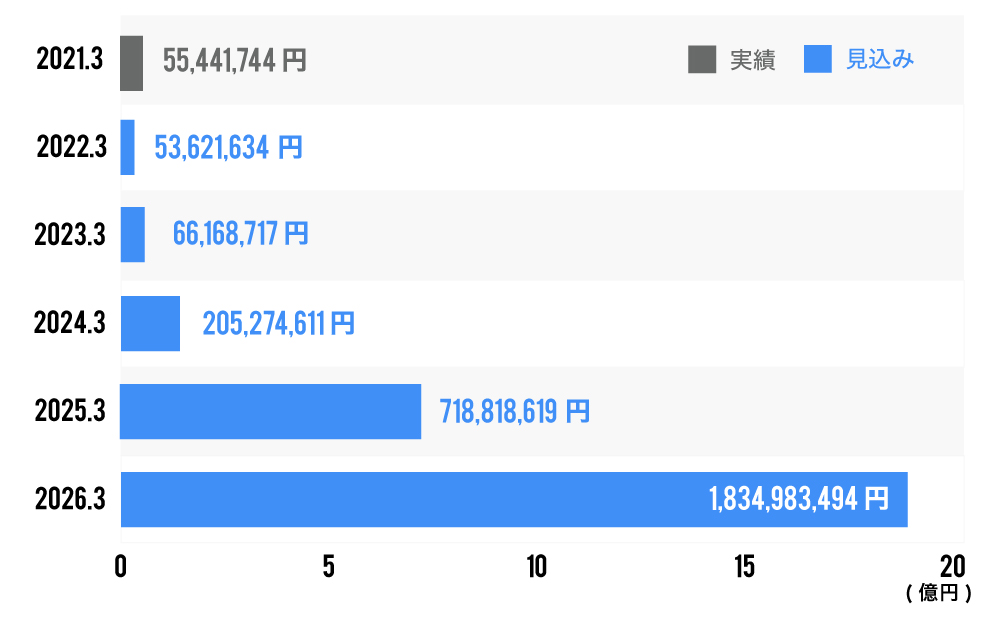Click the blue 見込み legend swatch
The width and height of the screenshot is (1000, 628).
[x=818, y=60]
